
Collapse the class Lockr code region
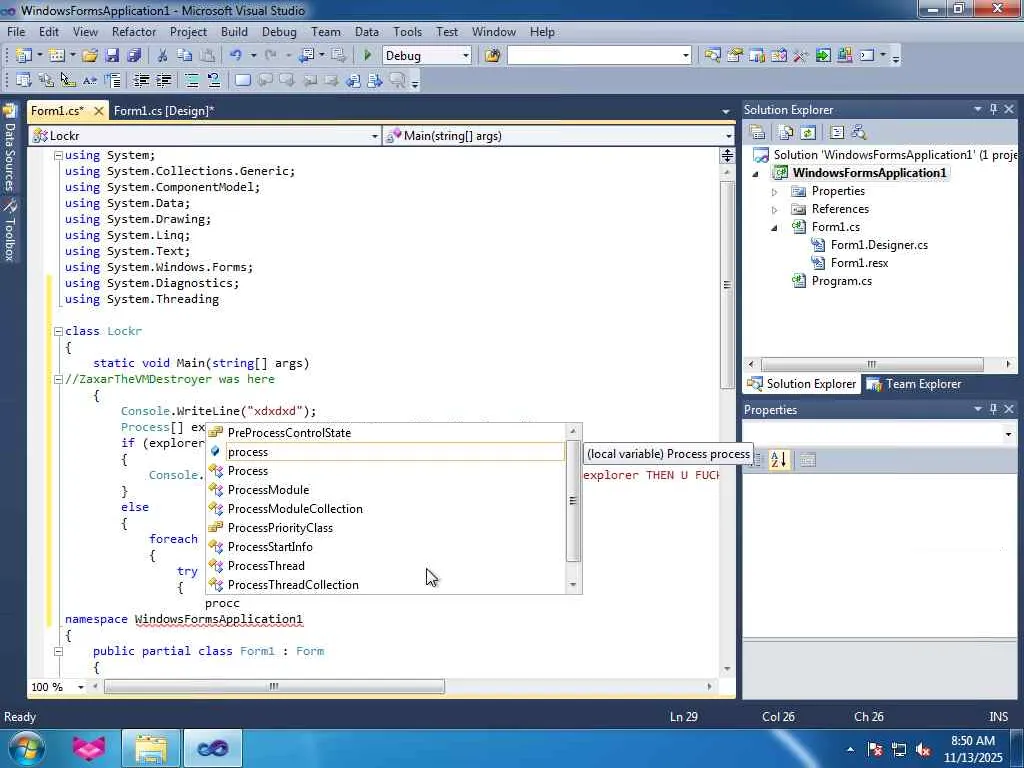point(57,331)
